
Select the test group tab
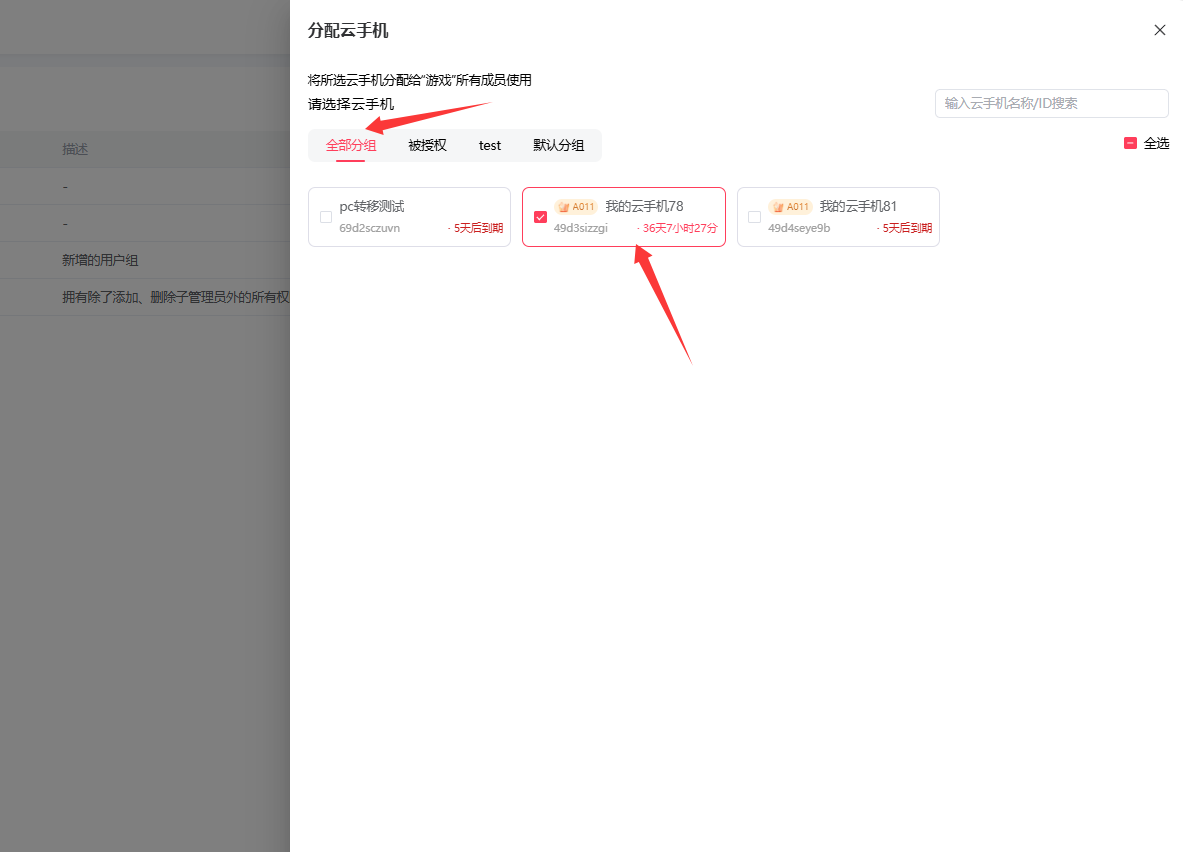tap(490, 145)
